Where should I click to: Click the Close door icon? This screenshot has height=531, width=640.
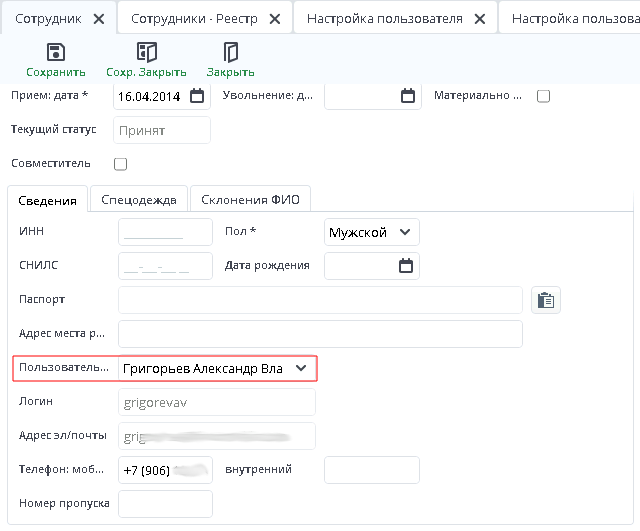(231, 53)
